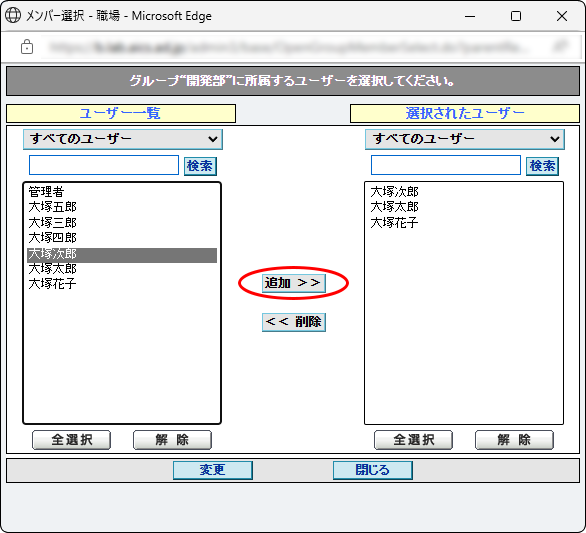Click the right 検索 button
This screenshot has width=586, height=533.
tap(542, 166)
